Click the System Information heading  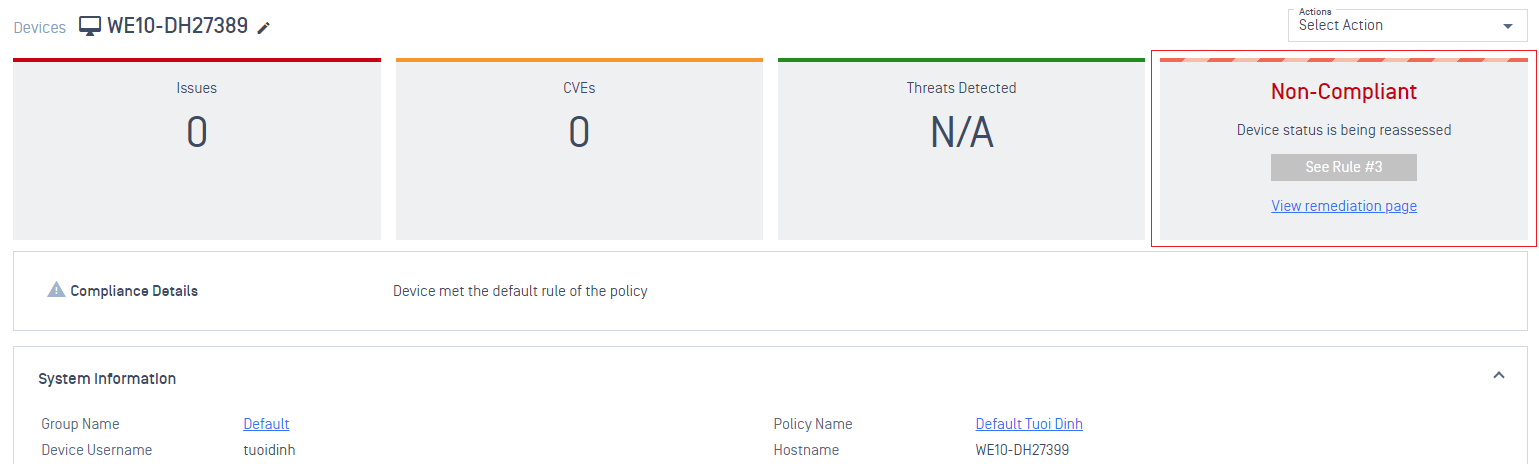pos(107,379)
